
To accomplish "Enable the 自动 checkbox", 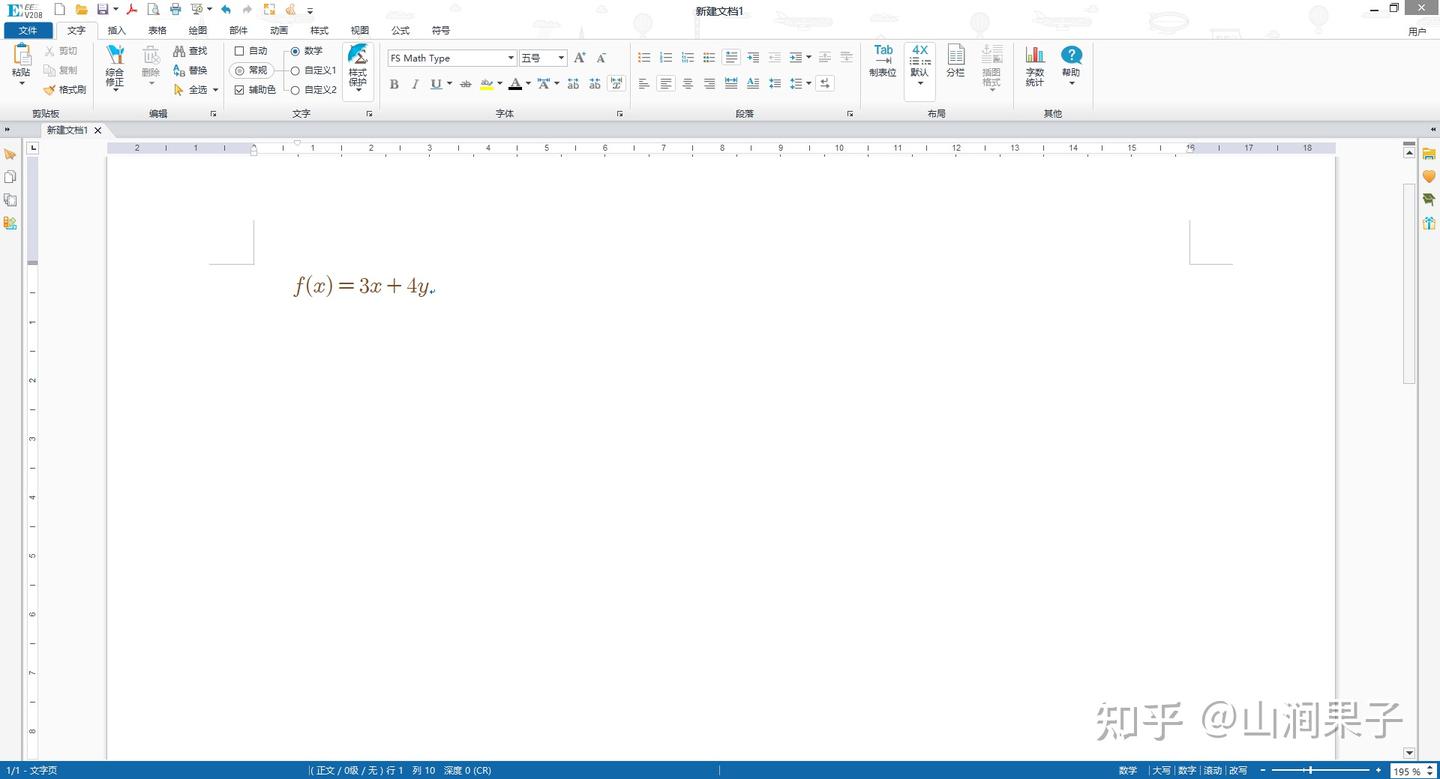I will point(239,51).
